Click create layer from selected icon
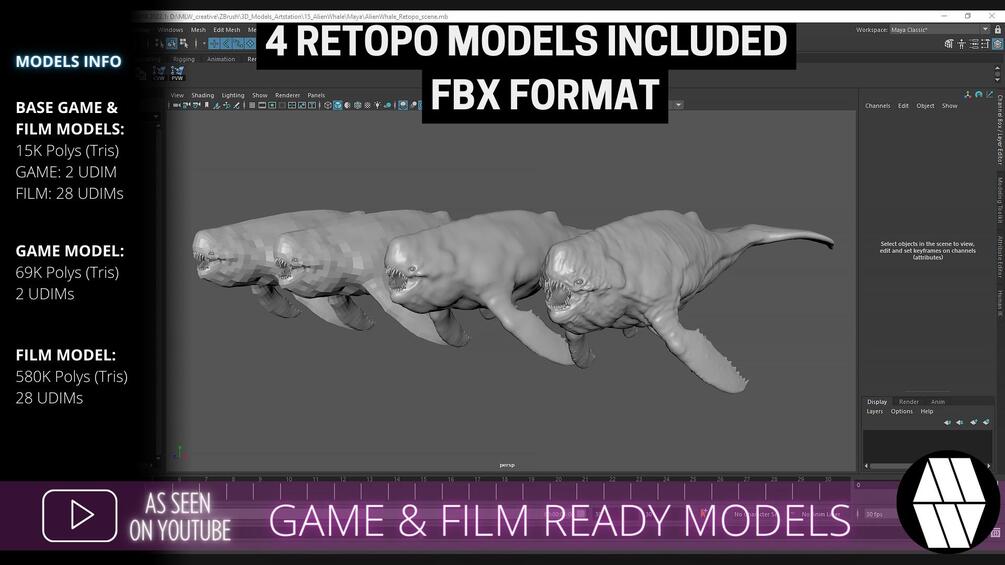Image resolution: width=1005 pixels, height=565 pixels. (986, 422)
